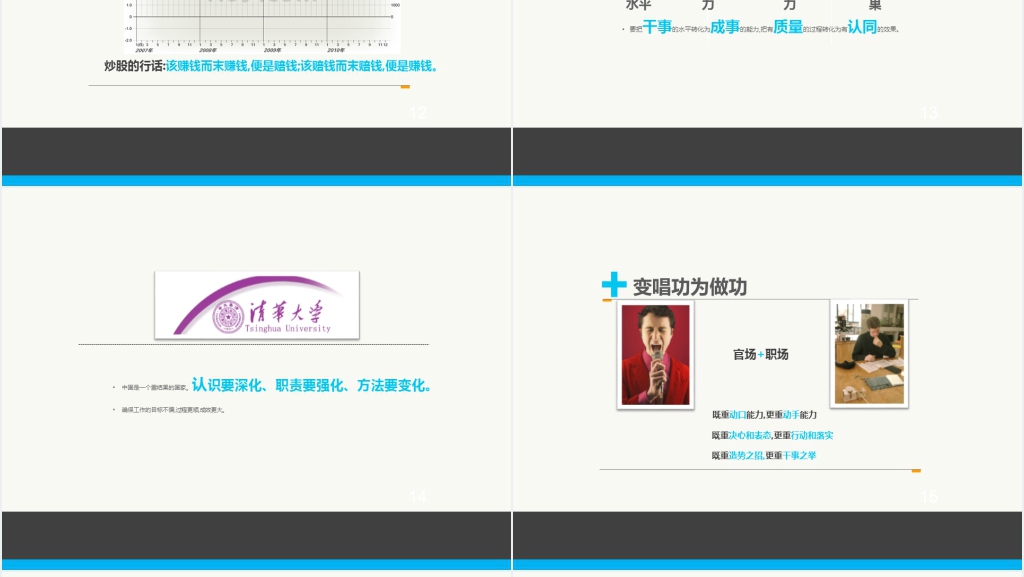This screenshot has height=577, width=1024.
Task: Click the blue plus icon beside 变唱功为做功
Action: pos(614,285)
